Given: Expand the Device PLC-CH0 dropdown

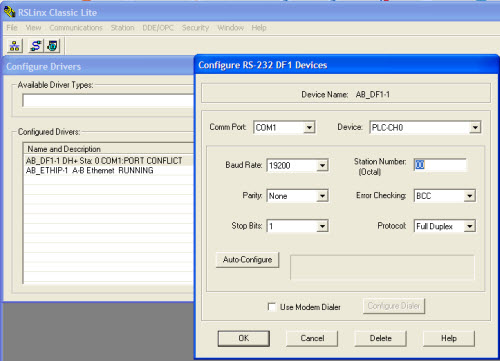Looking at the screenshot, I should pos(475,127).
